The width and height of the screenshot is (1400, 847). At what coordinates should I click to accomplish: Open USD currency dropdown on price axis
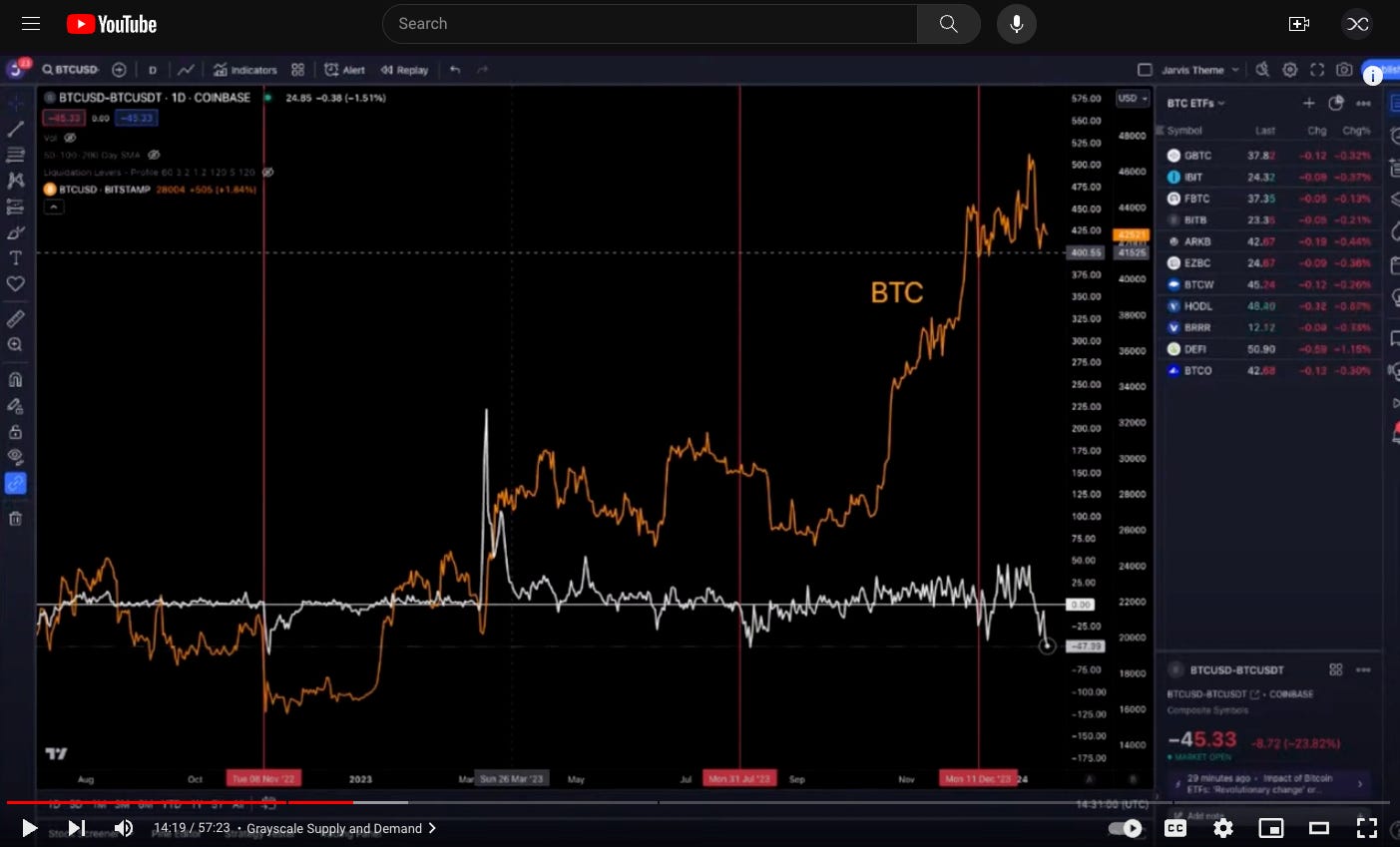coord(1132,99)
